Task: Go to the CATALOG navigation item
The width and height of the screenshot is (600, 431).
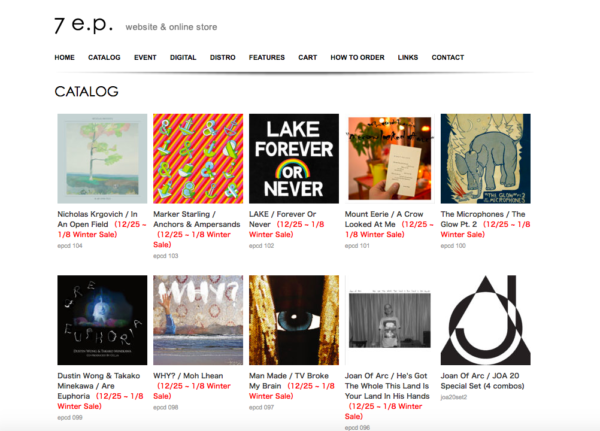Action: pyautogui.click(x=104, y=57)
